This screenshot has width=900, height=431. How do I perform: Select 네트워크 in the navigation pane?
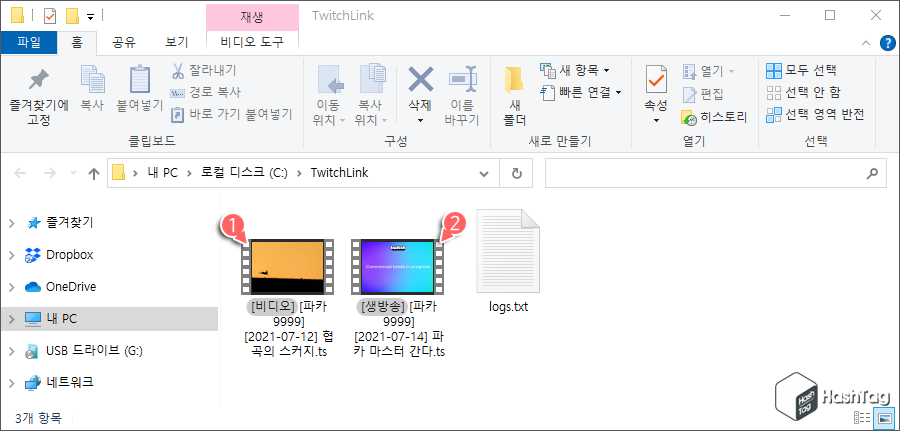pos(60,382)
